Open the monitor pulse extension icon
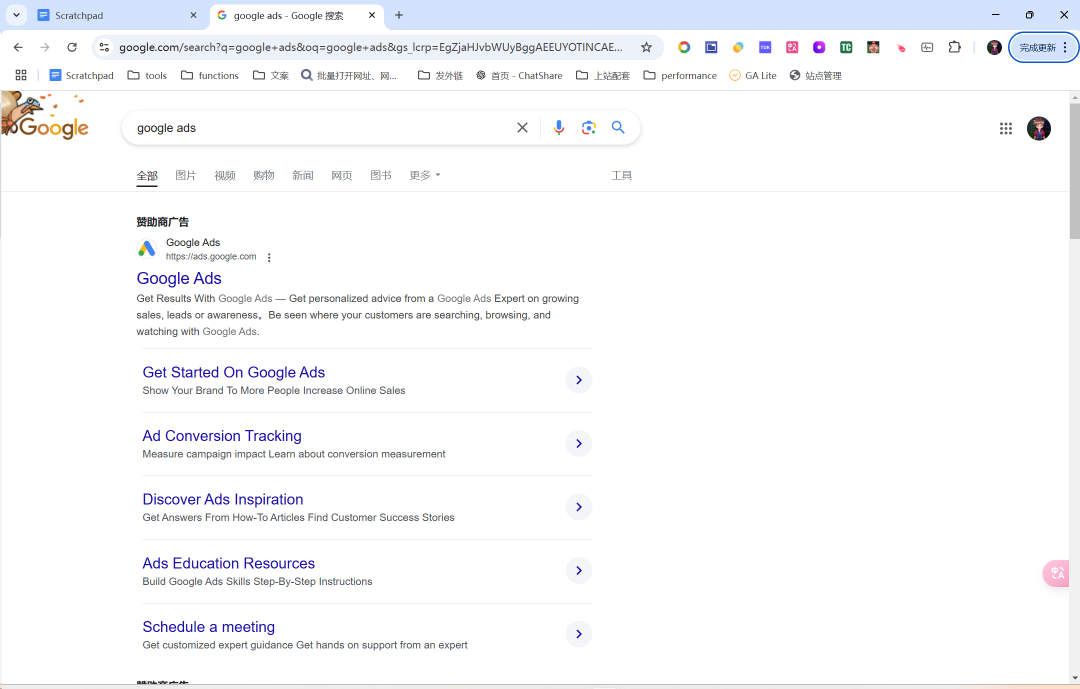 click(x=927, y=47)
